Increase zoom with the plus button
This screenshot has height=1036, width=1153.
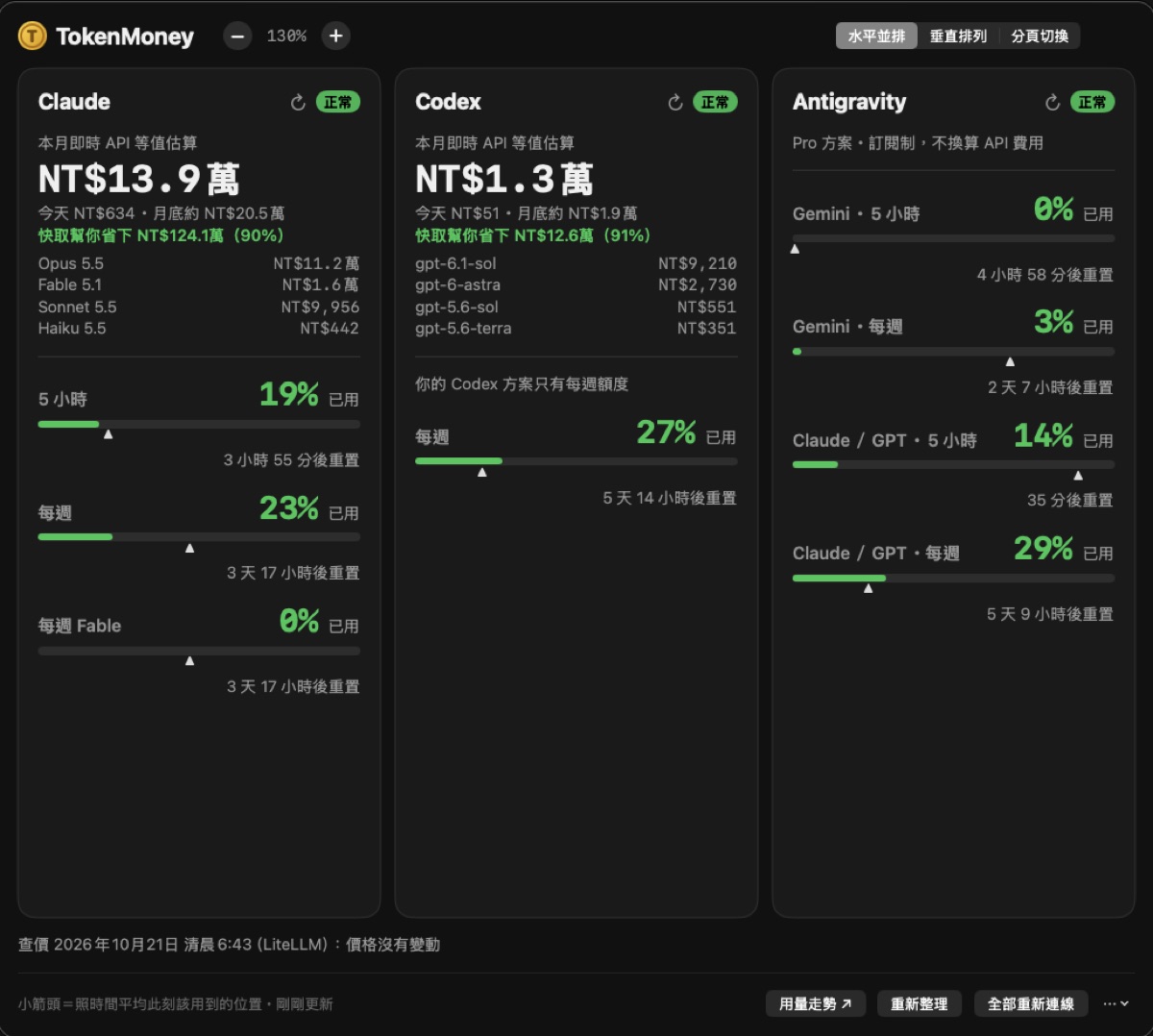(x=335, y=37)
